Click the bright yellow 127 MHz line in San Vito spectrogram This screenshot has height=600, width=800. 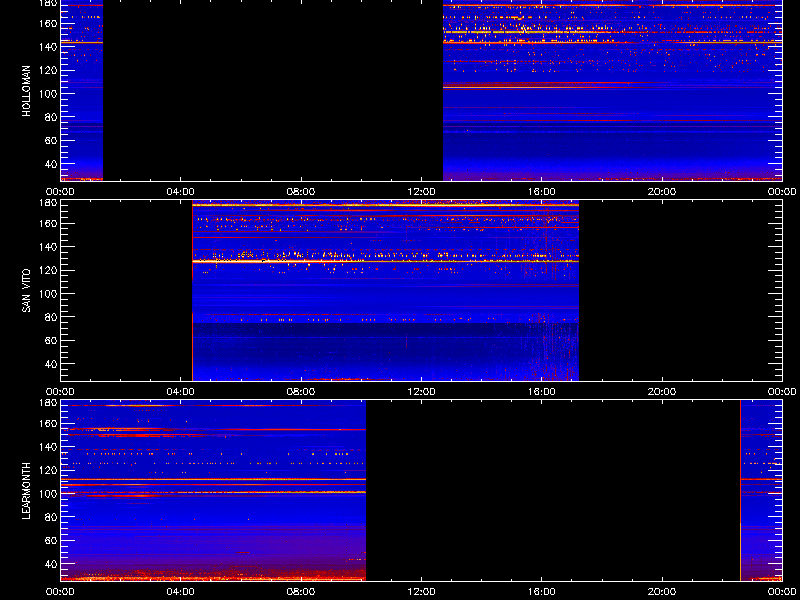tap(386, 262)
